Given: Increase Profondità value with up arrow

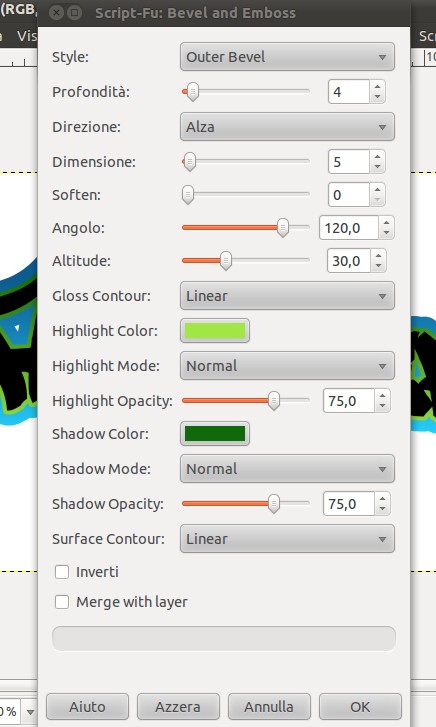Looking at the screenshot, I should pos(378,86).
